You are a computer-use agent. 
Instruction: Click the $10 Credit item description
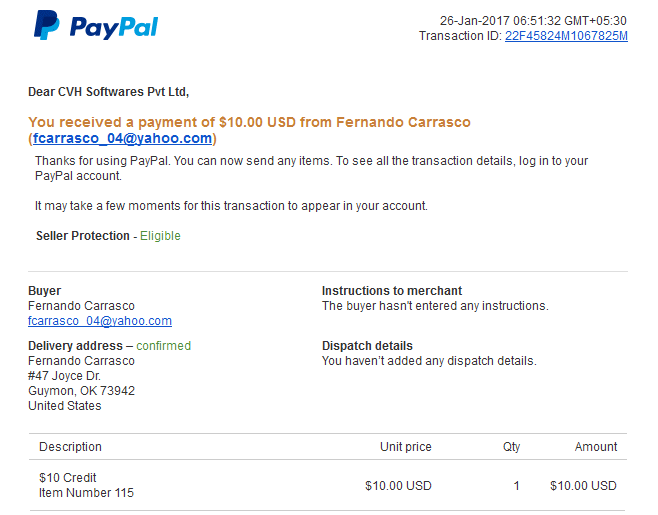click(x=68, y=478)
